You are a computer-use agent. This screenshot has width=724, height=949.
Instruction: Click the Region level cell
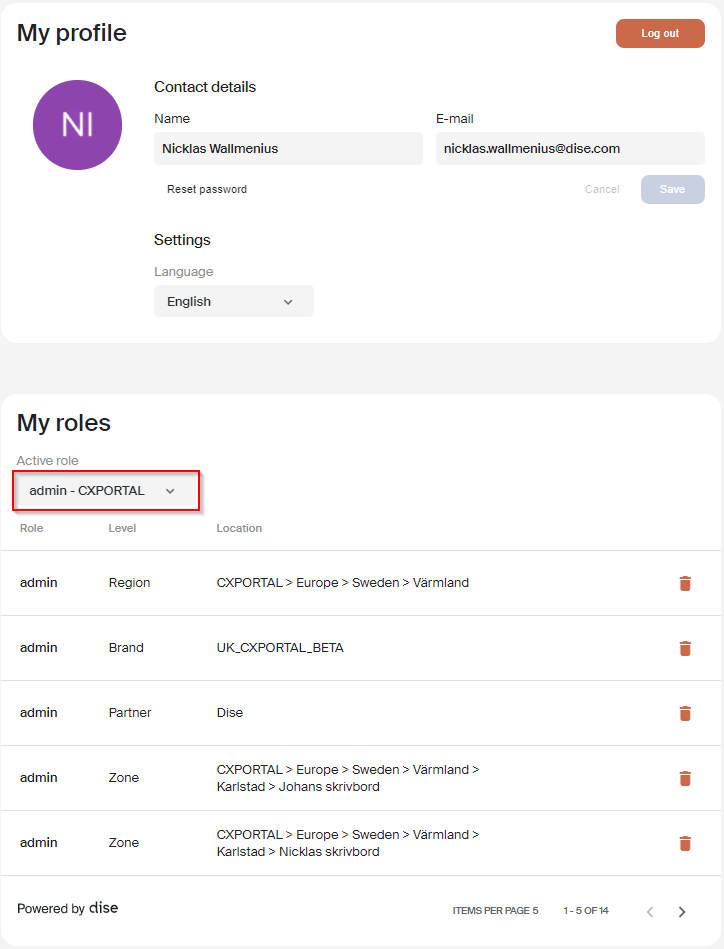(x=130, y=583)
